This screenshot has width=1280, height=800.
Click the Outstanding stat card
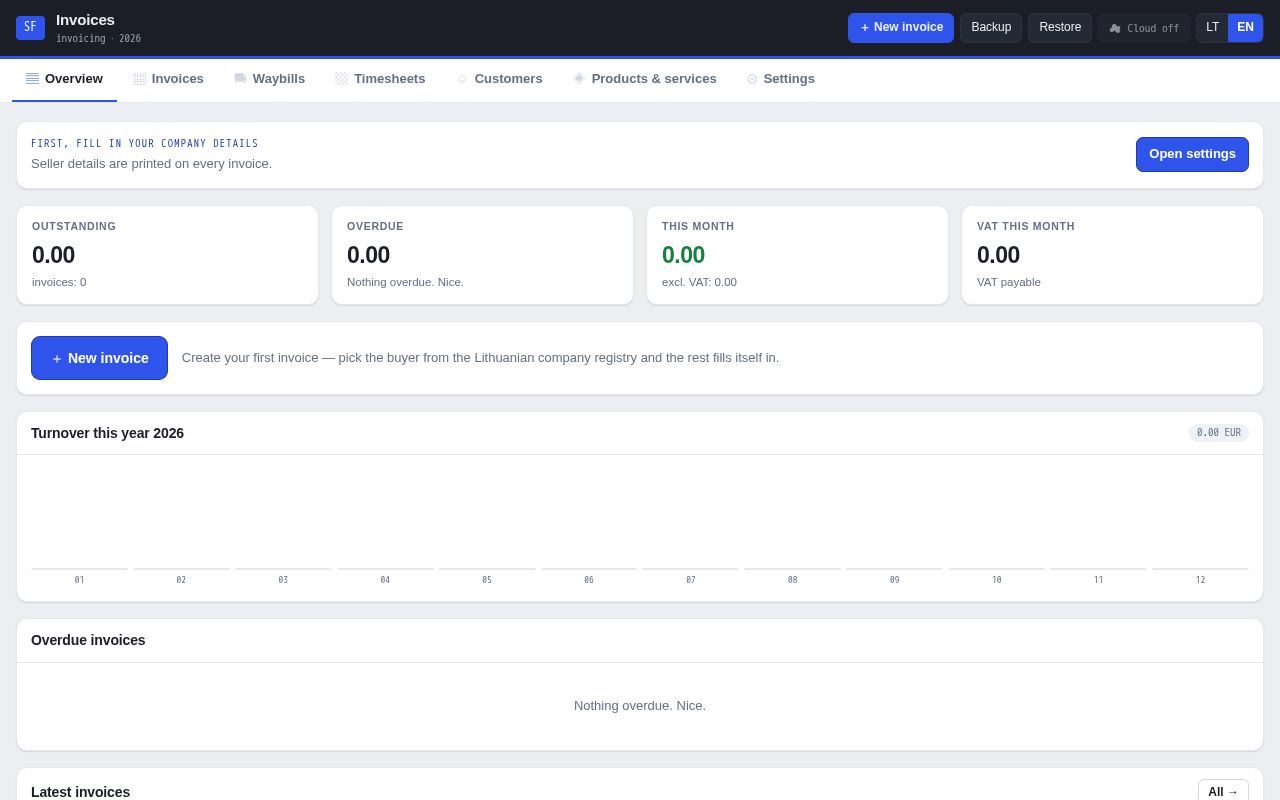coord(167,255)
